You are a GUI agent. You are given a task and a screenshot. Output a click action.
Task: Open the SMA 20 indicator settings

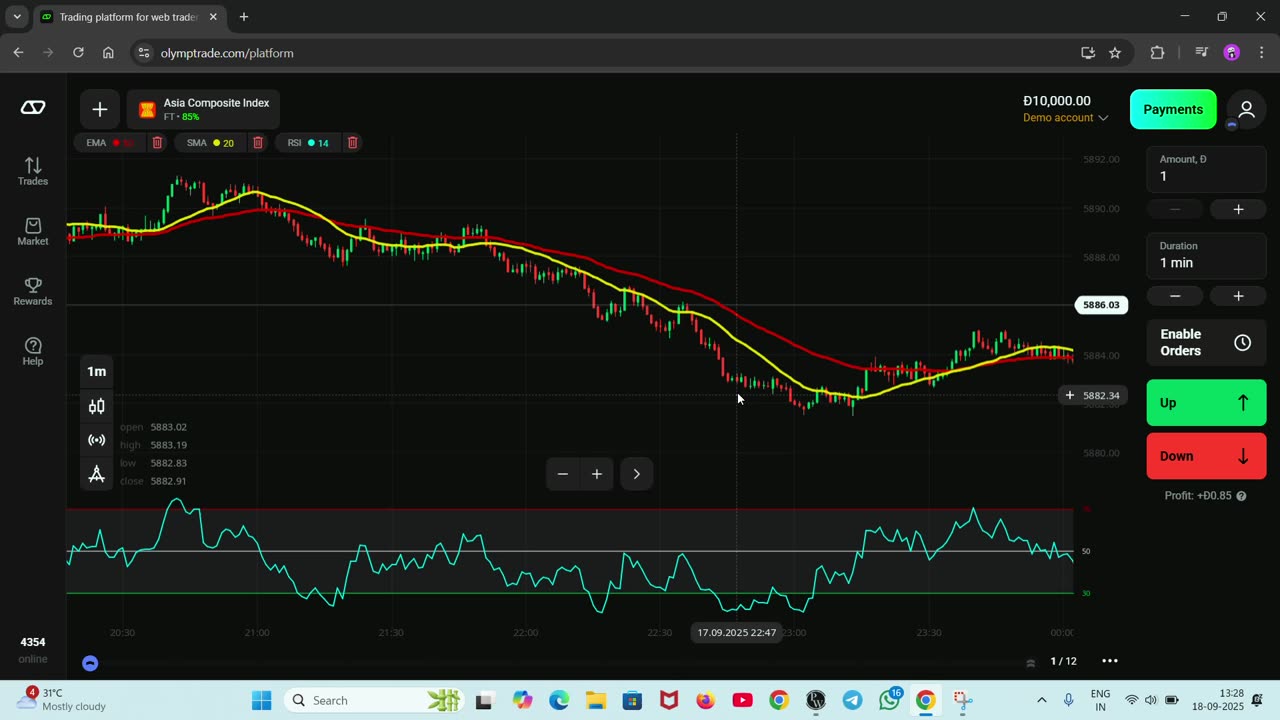(210, 143)
